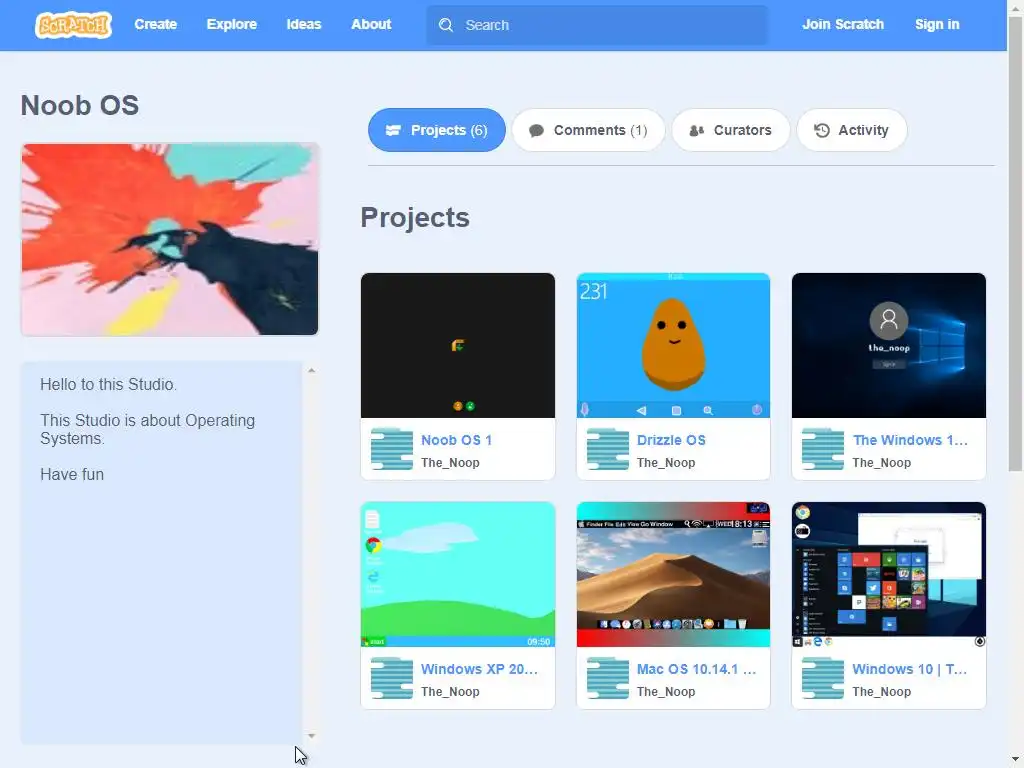Click the Sign in link

pyautogui.click(x=936, y=24)
